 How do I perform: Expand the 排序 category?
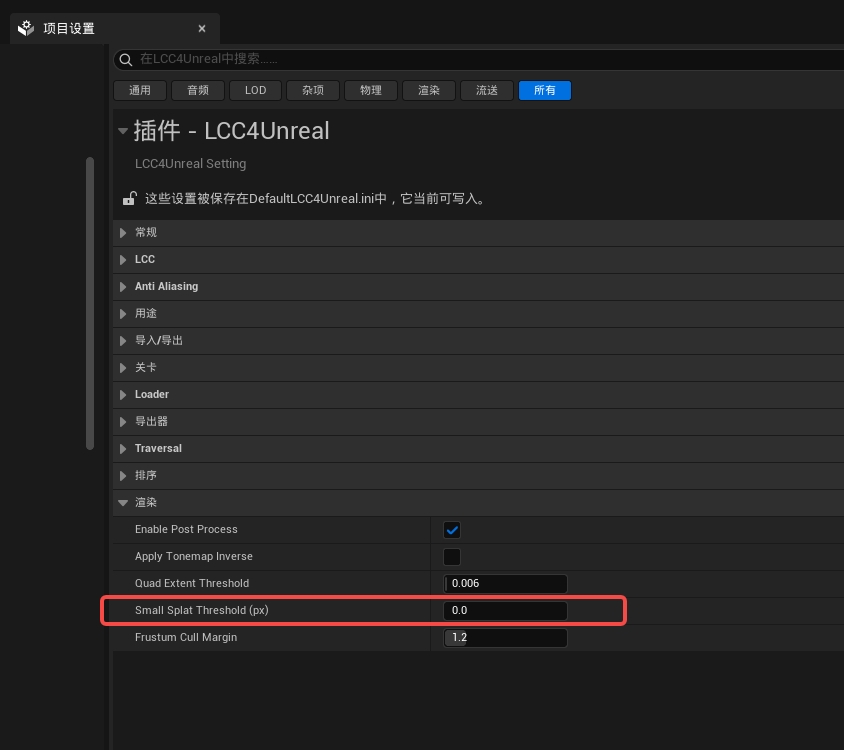[x=123, y=475]
